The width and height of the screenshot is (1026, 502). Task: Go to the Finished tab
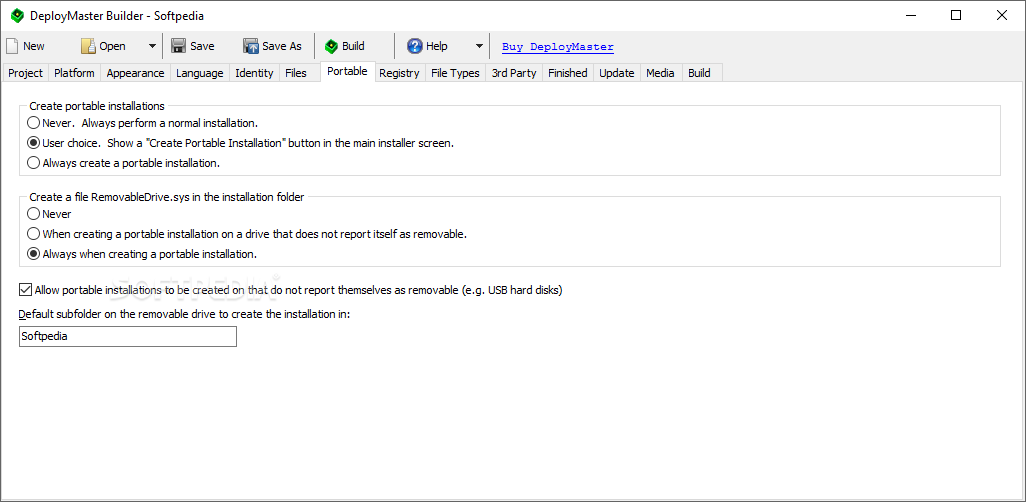coord(568,73)
